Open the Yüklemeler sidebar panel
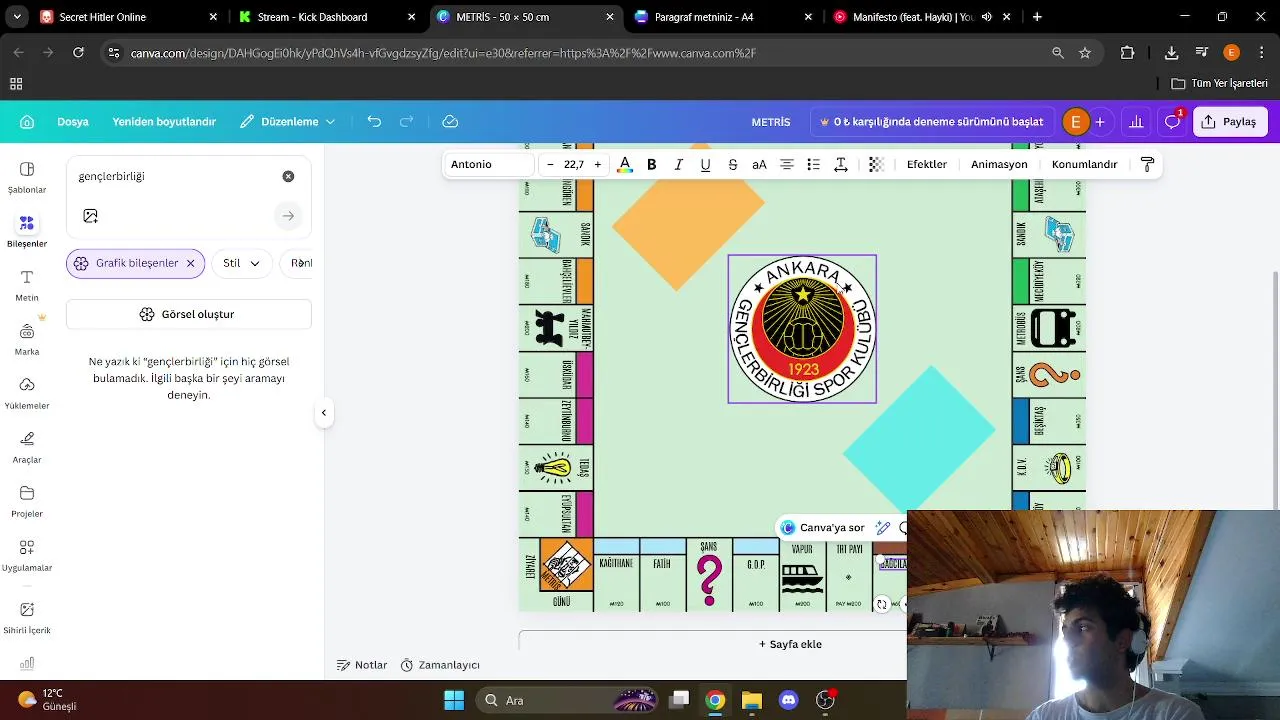 [27, 393]
